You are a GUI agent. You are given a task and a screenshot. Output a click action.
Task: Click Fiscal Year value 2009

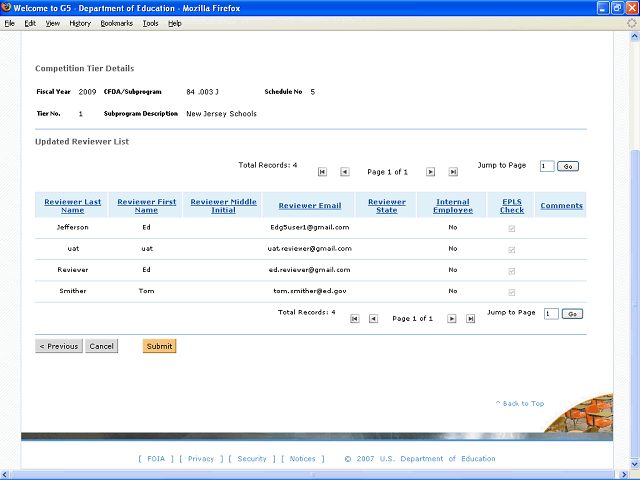(x=87, y=92)
